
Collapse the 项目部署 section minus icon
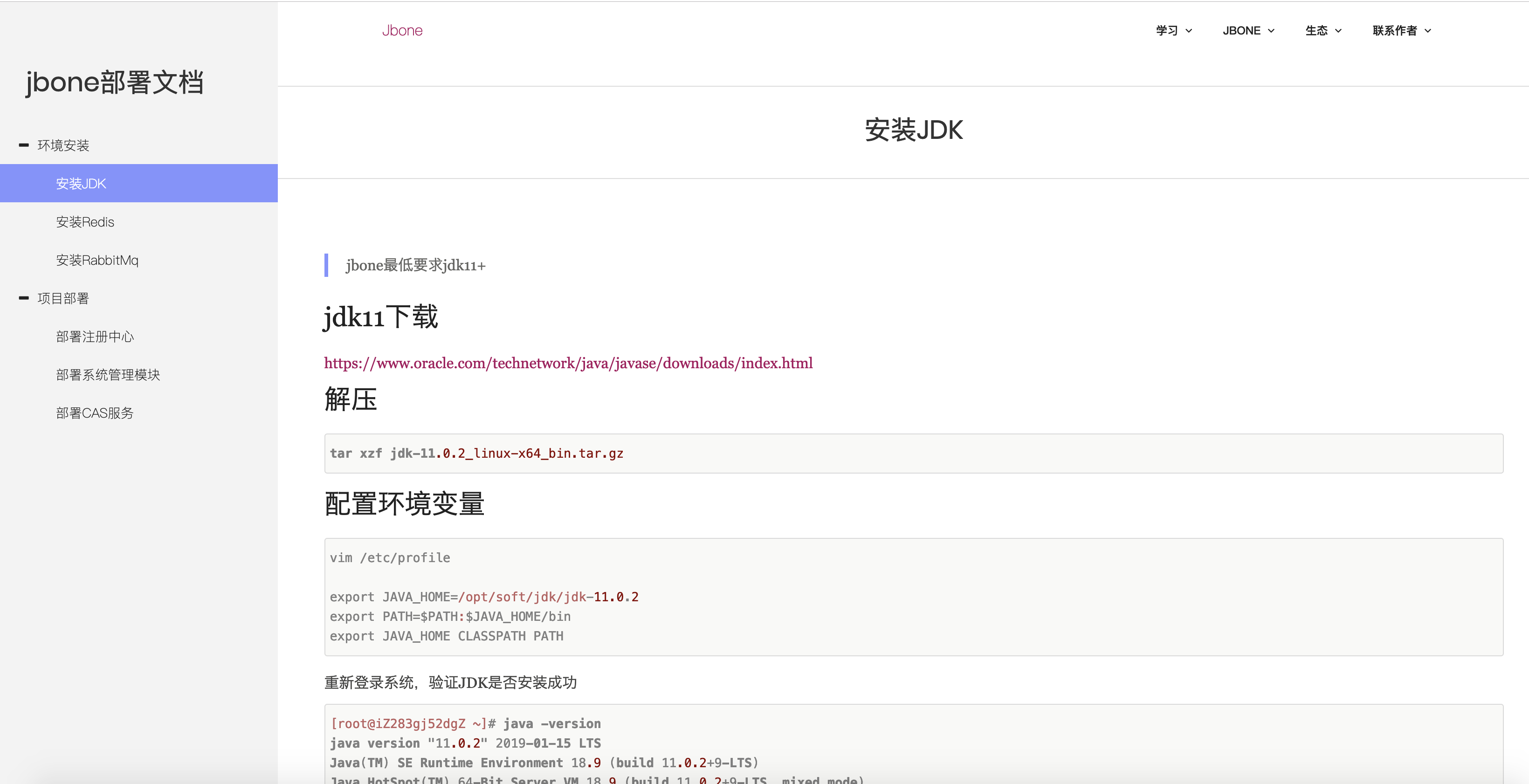click(24, 298)
